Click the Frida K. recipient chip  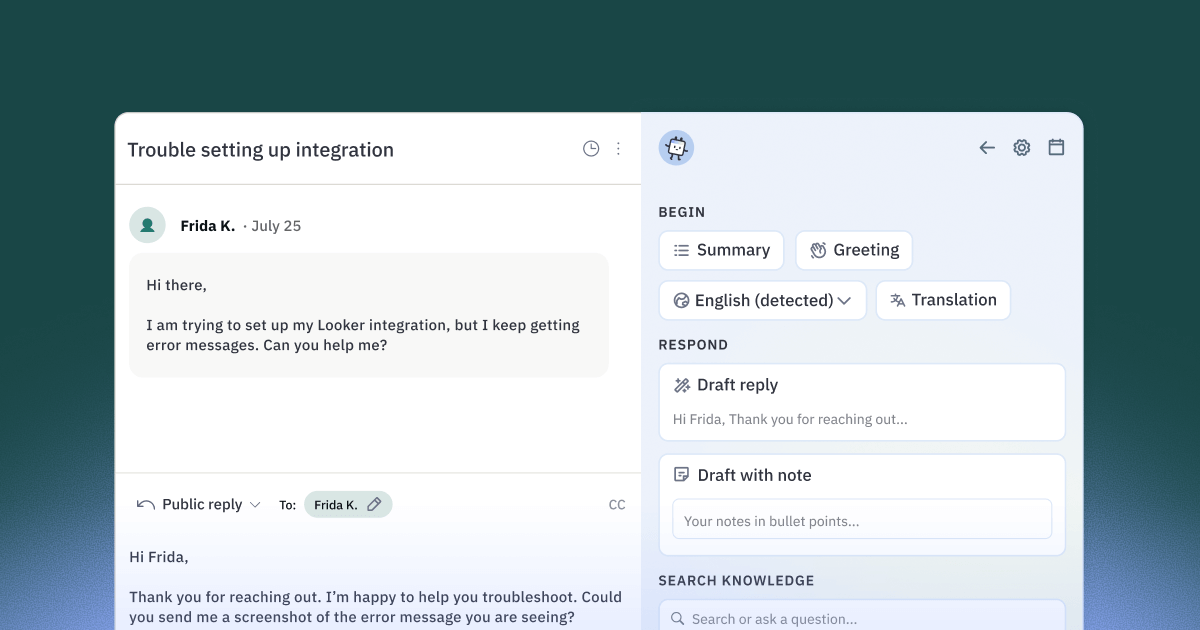tap(348, 505)
